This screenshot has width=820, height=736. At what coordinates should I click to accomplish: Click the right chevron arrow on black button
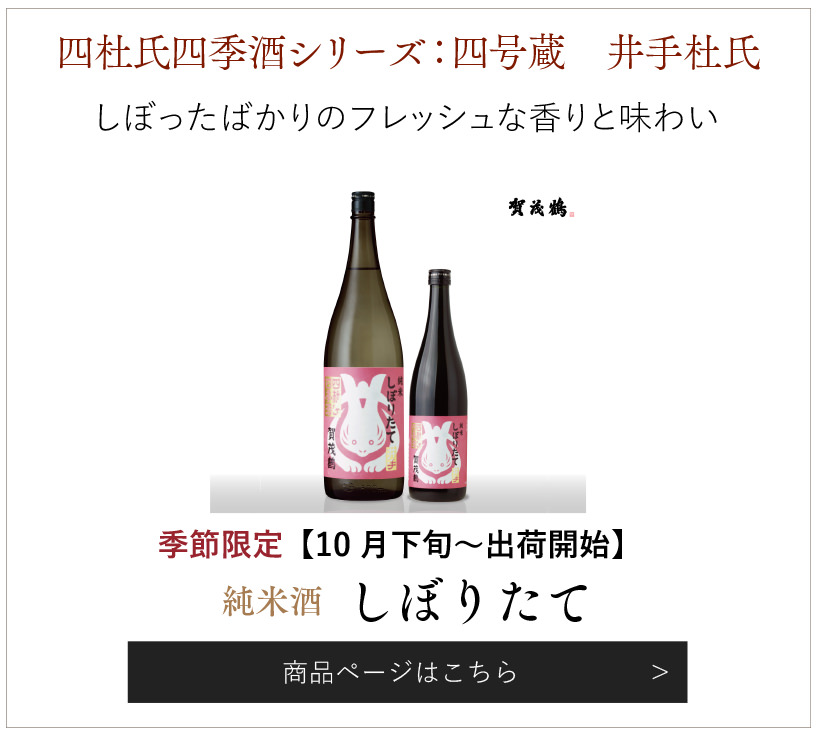[x=660, y=672]
